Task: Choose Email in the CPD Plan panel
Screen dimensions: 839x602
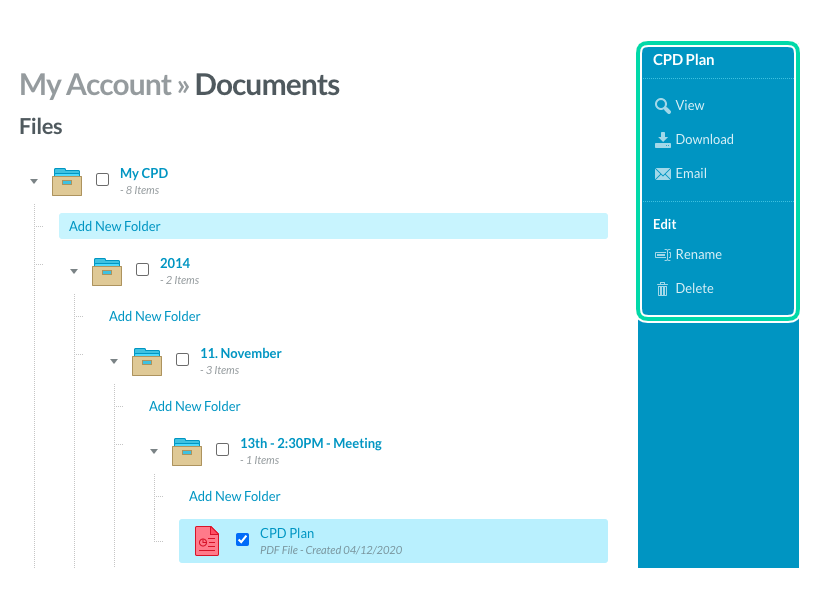Action: point(691,173)
